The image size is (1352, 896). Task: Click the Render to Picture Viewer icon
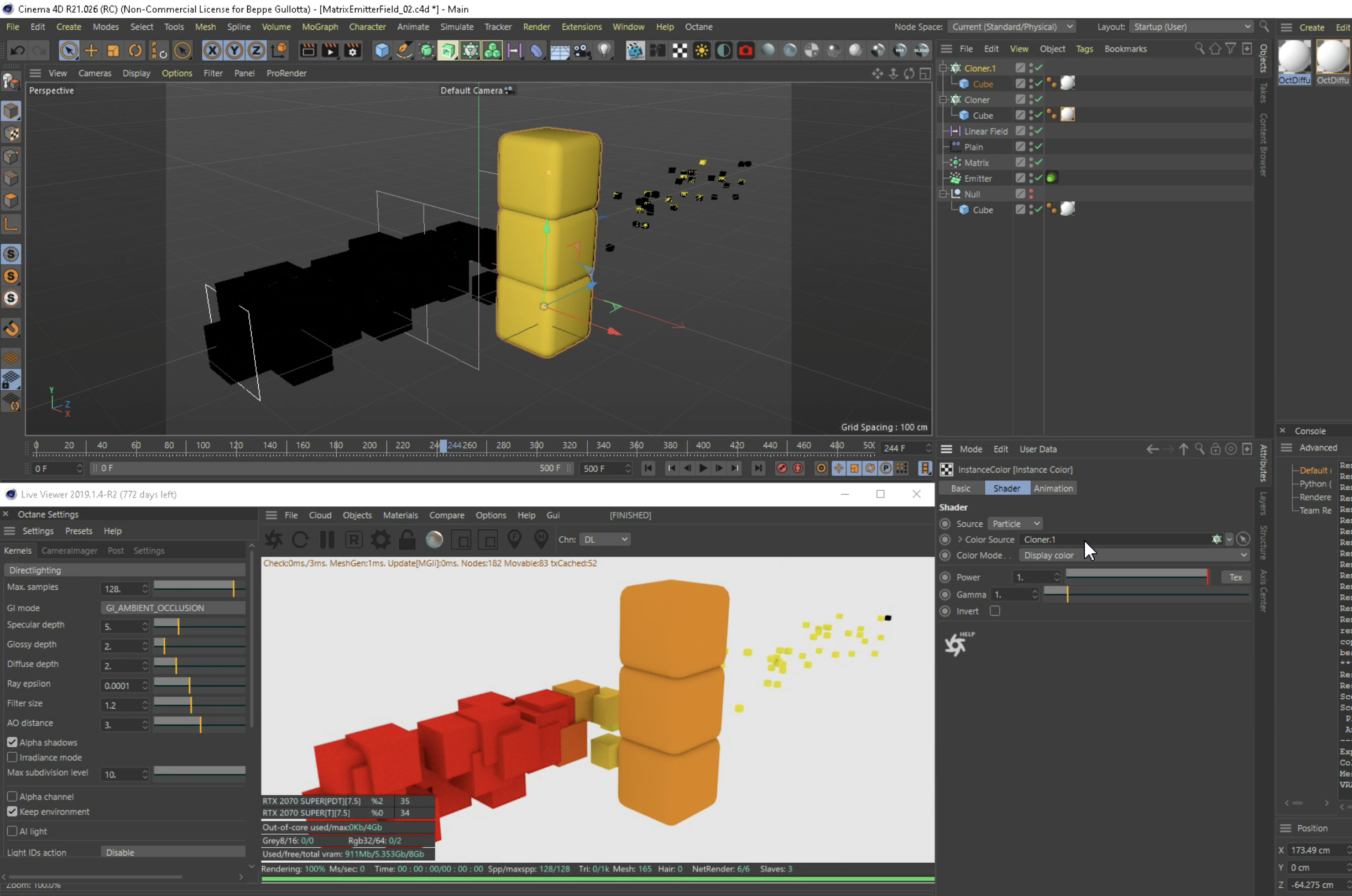(330, 51)
